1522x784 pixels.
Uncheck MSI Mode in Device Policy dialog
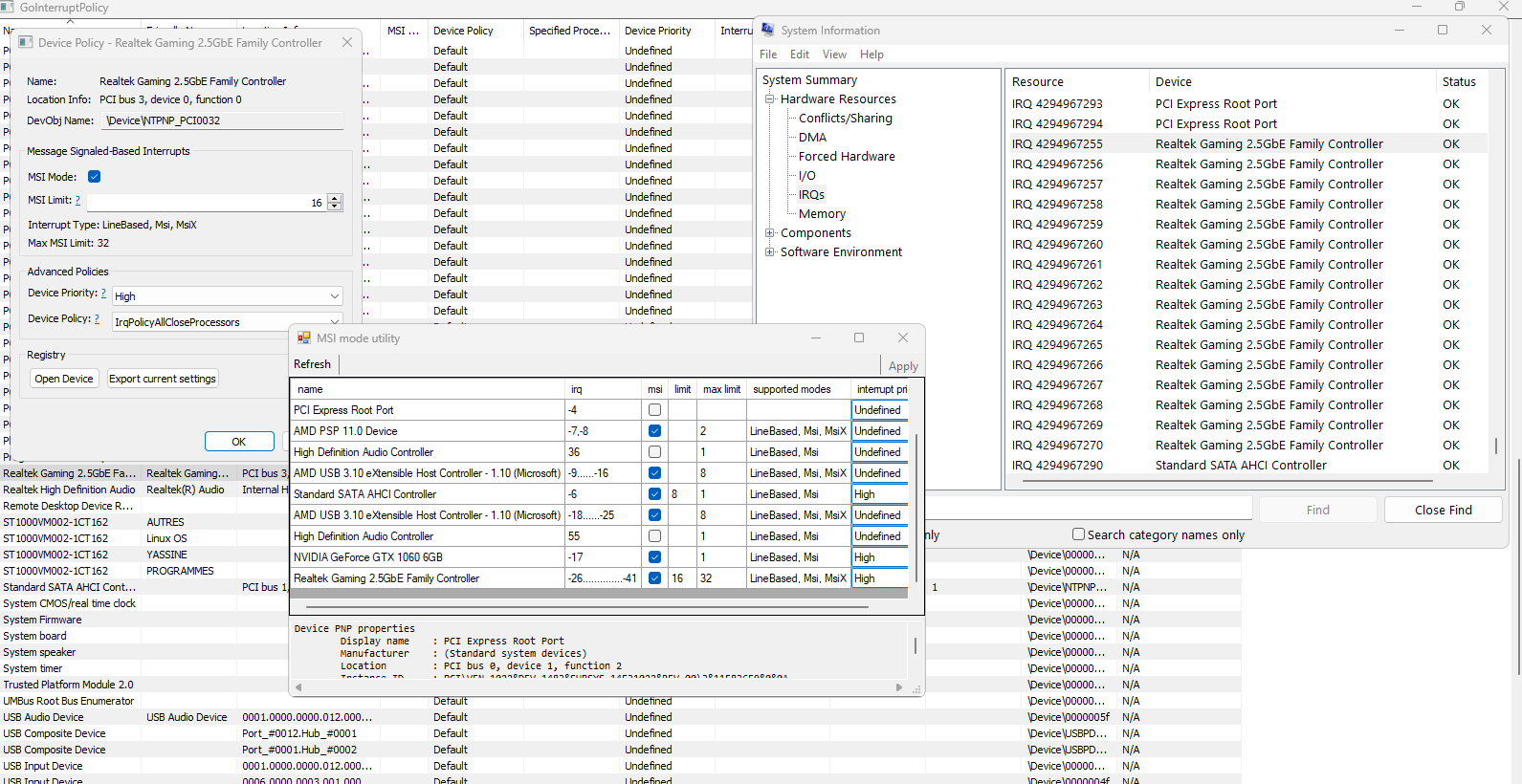(94, 177)
